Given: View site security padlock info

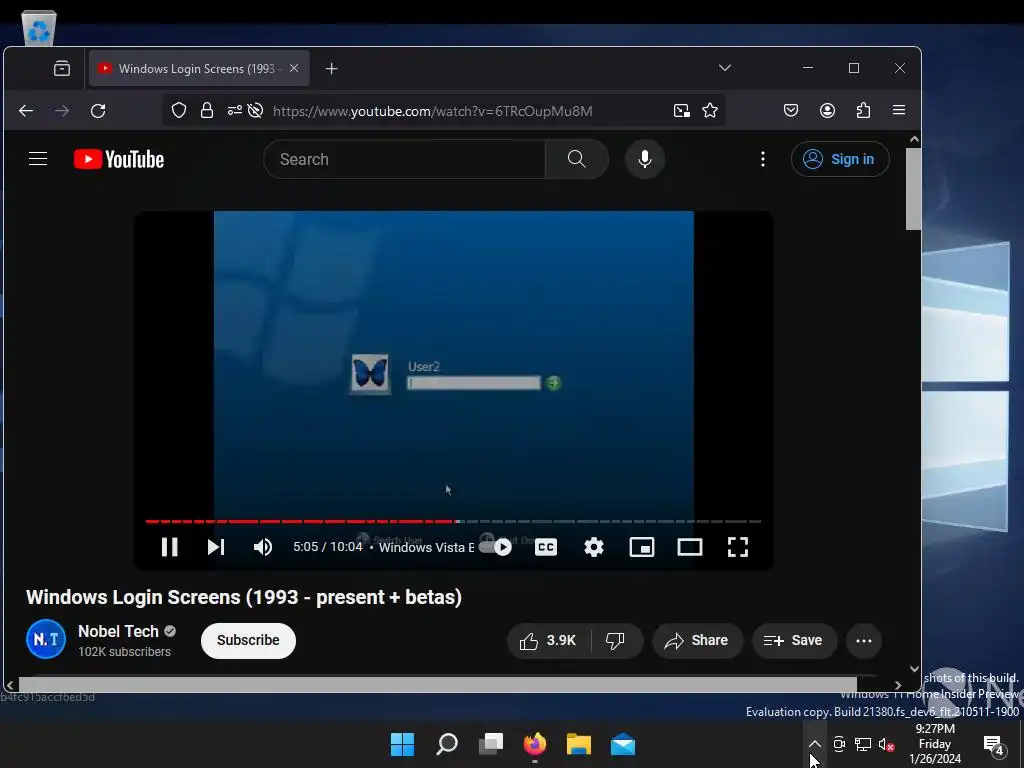Looking at the screenshot, I should click(207, 110).
